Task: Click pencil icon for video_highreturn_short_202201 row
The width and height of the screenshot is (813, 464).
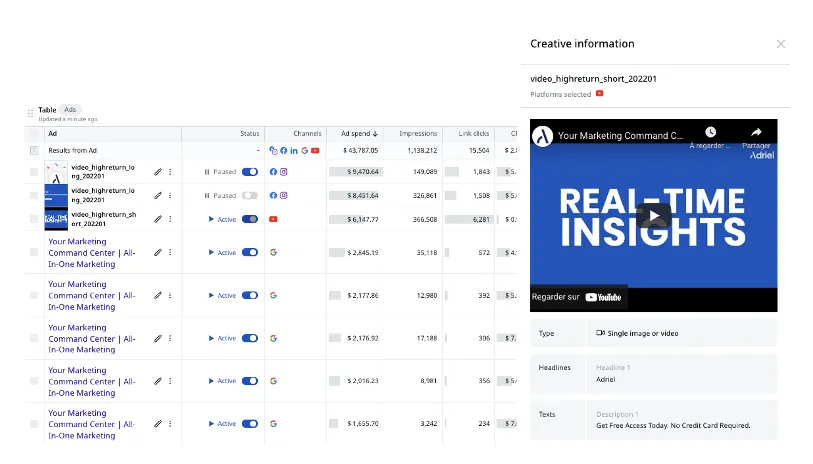Action: click(158, 219)
